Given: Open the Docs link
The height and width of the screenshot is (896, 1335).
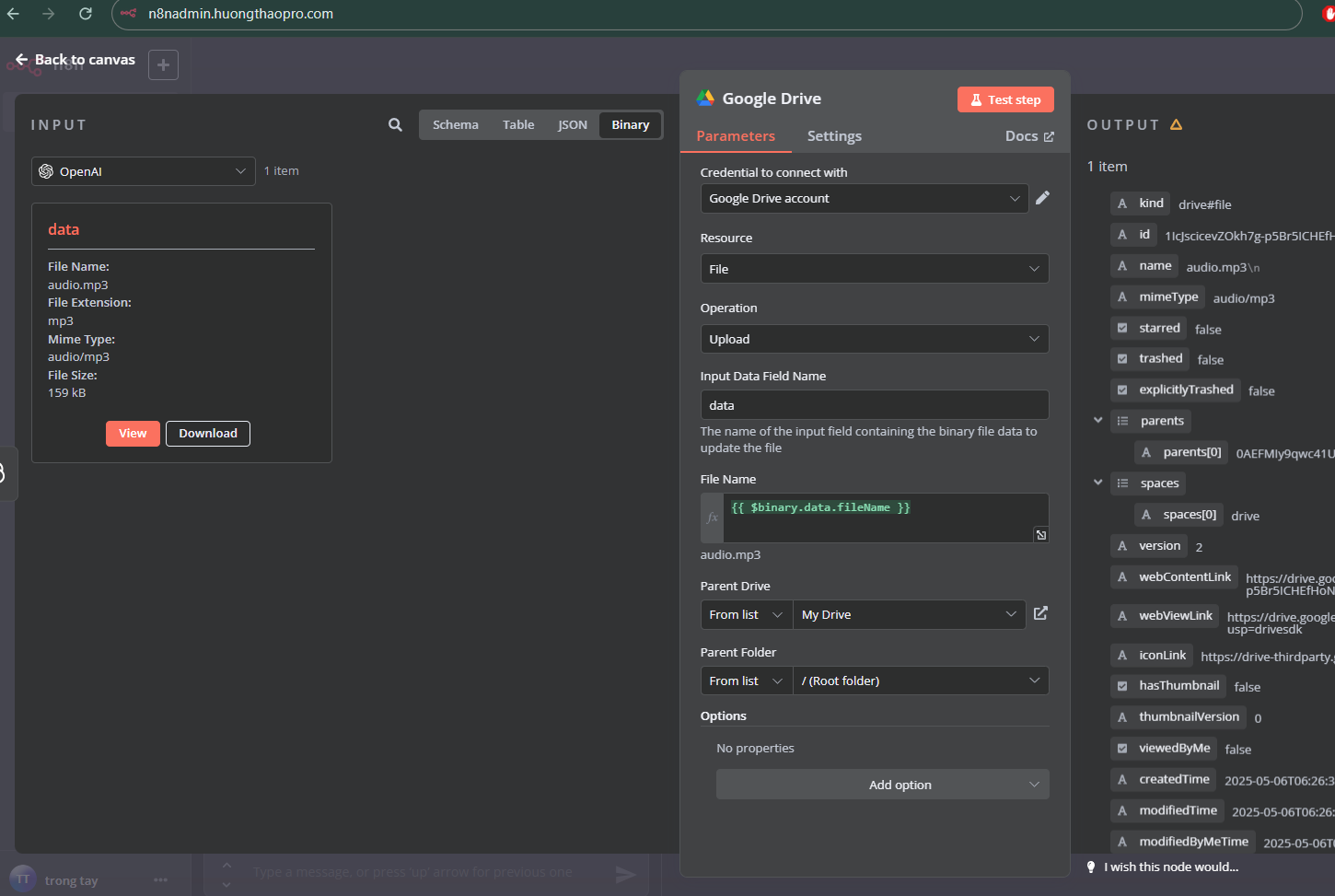Looking at the screenshot, I should click(1029, 136).
